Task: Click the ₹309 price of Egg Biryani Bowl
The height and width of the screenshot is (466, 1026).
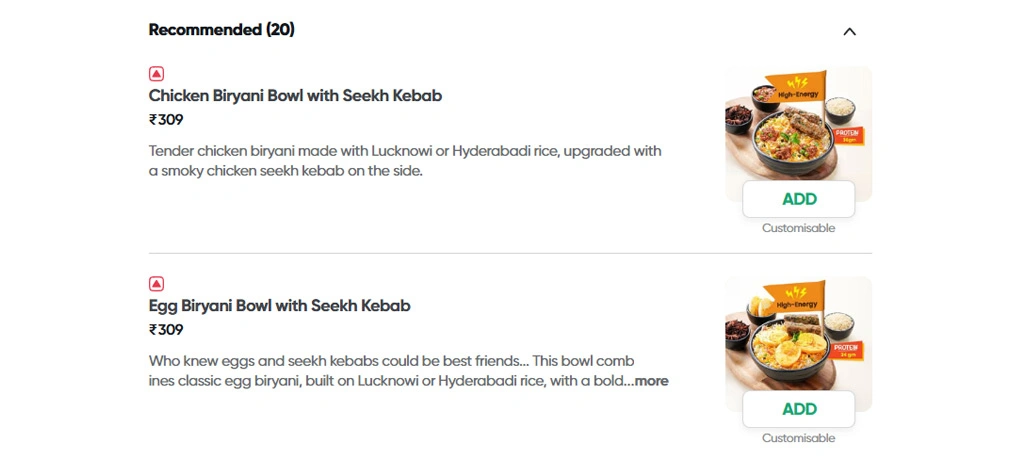Action: point(166,330)
